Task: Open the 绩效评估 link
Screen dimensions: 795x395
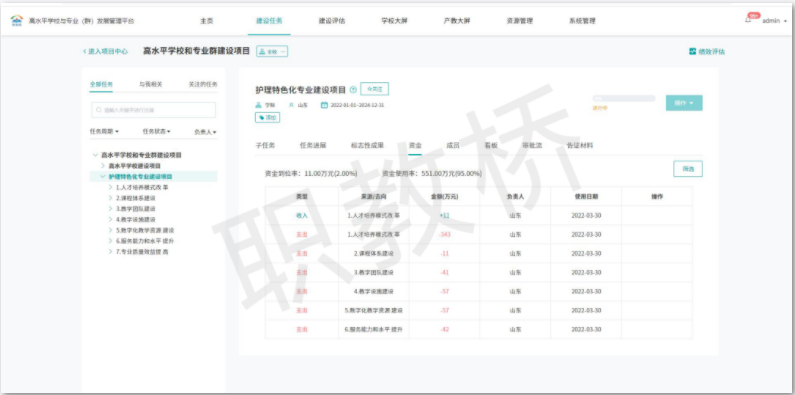Action: tap(707, 51)
